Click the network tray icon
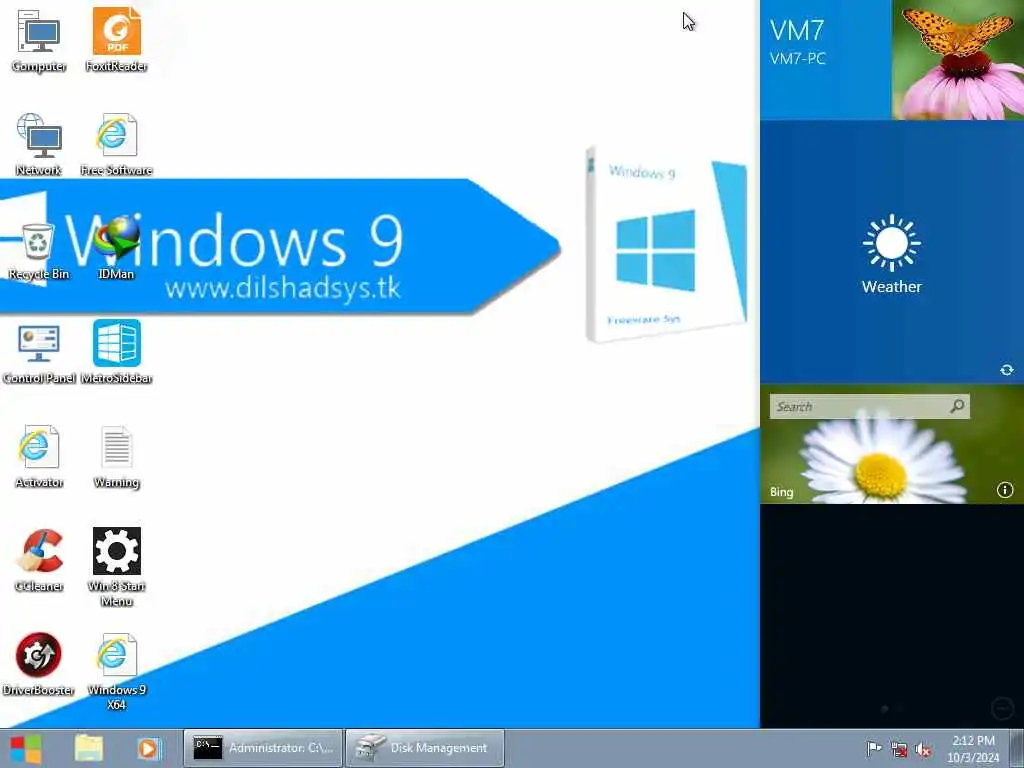This screenshot has width=1024, height=768. tap(899, 749)
